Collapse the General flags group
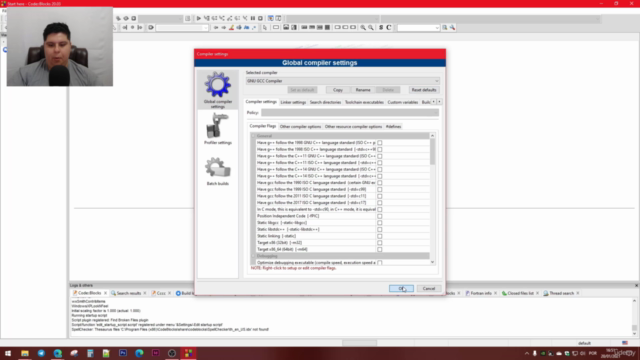Screen dimensions: 640x360 tap(253, 136)
